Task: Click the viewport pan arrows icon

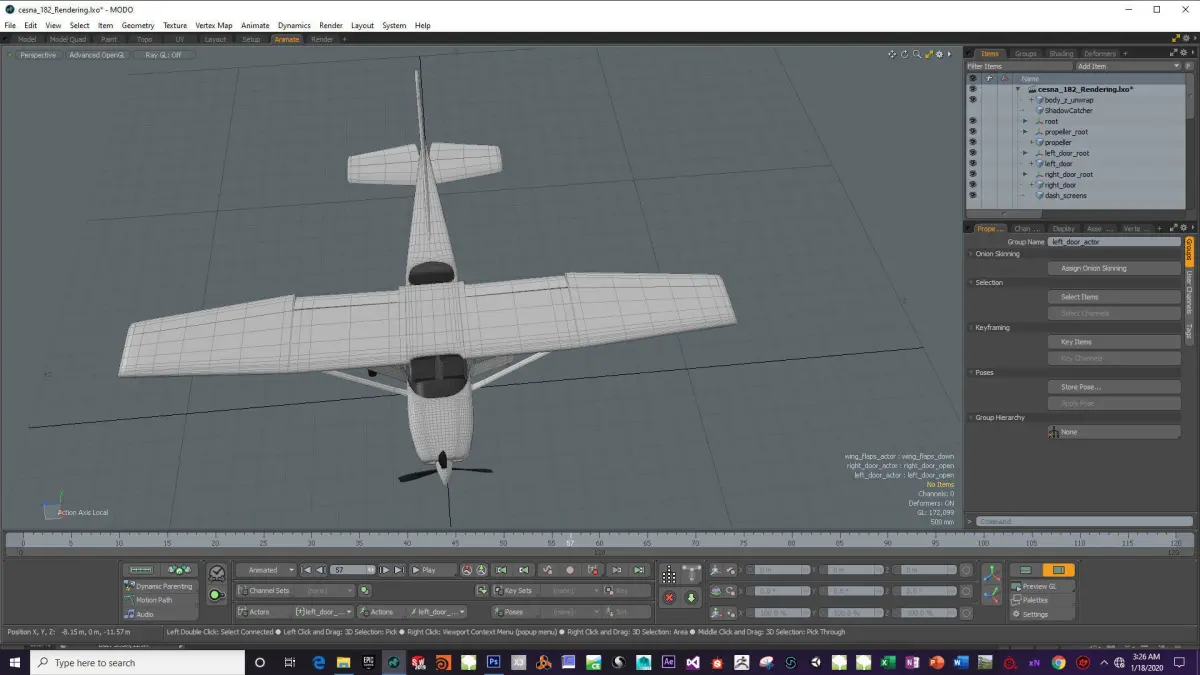Action: [x=892, y=54]
